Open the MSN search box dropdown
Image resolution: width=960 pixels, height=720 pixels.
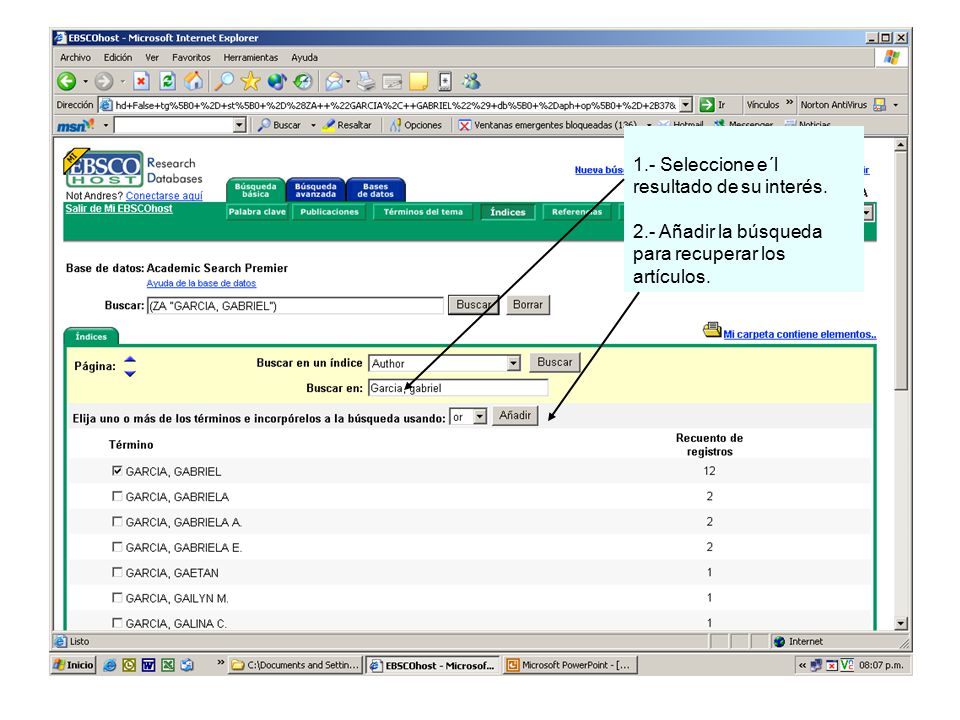(239, 126)
